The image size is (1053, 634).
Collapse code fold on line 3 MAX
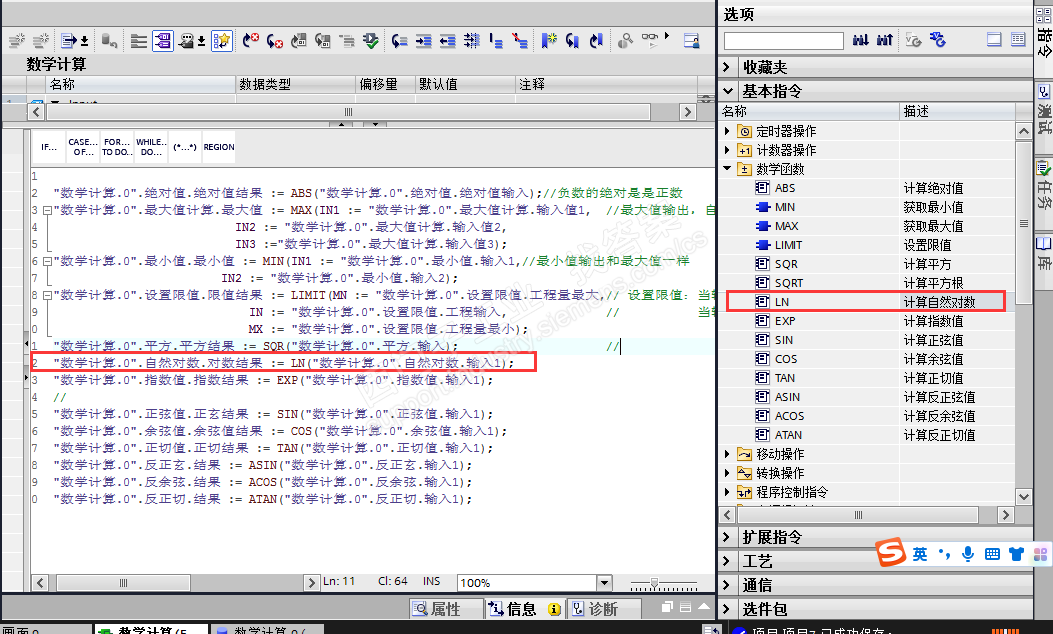click(47, 210)
